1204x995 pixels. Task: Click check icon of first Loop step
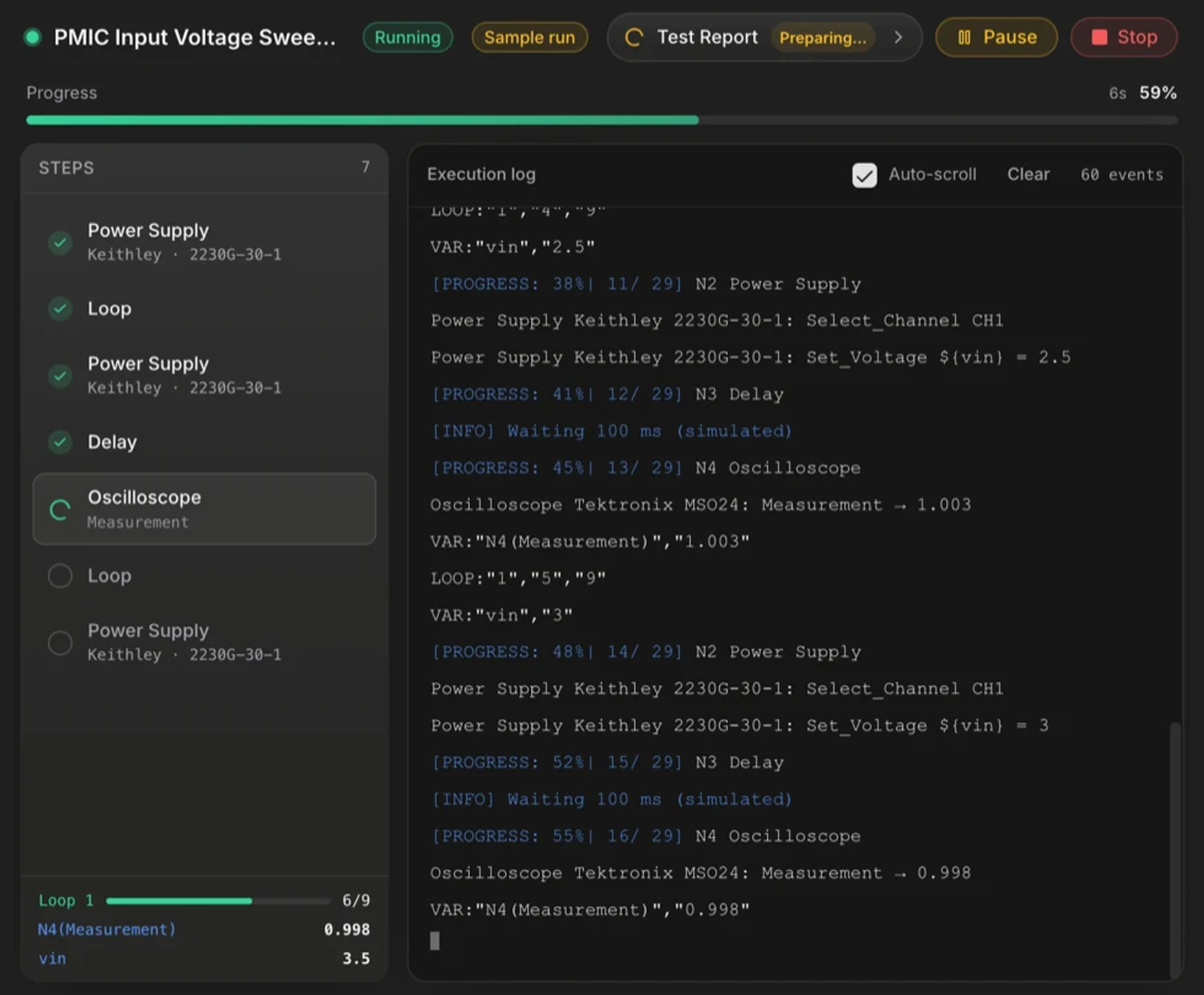pyautogui.click(x=60, y=308)
